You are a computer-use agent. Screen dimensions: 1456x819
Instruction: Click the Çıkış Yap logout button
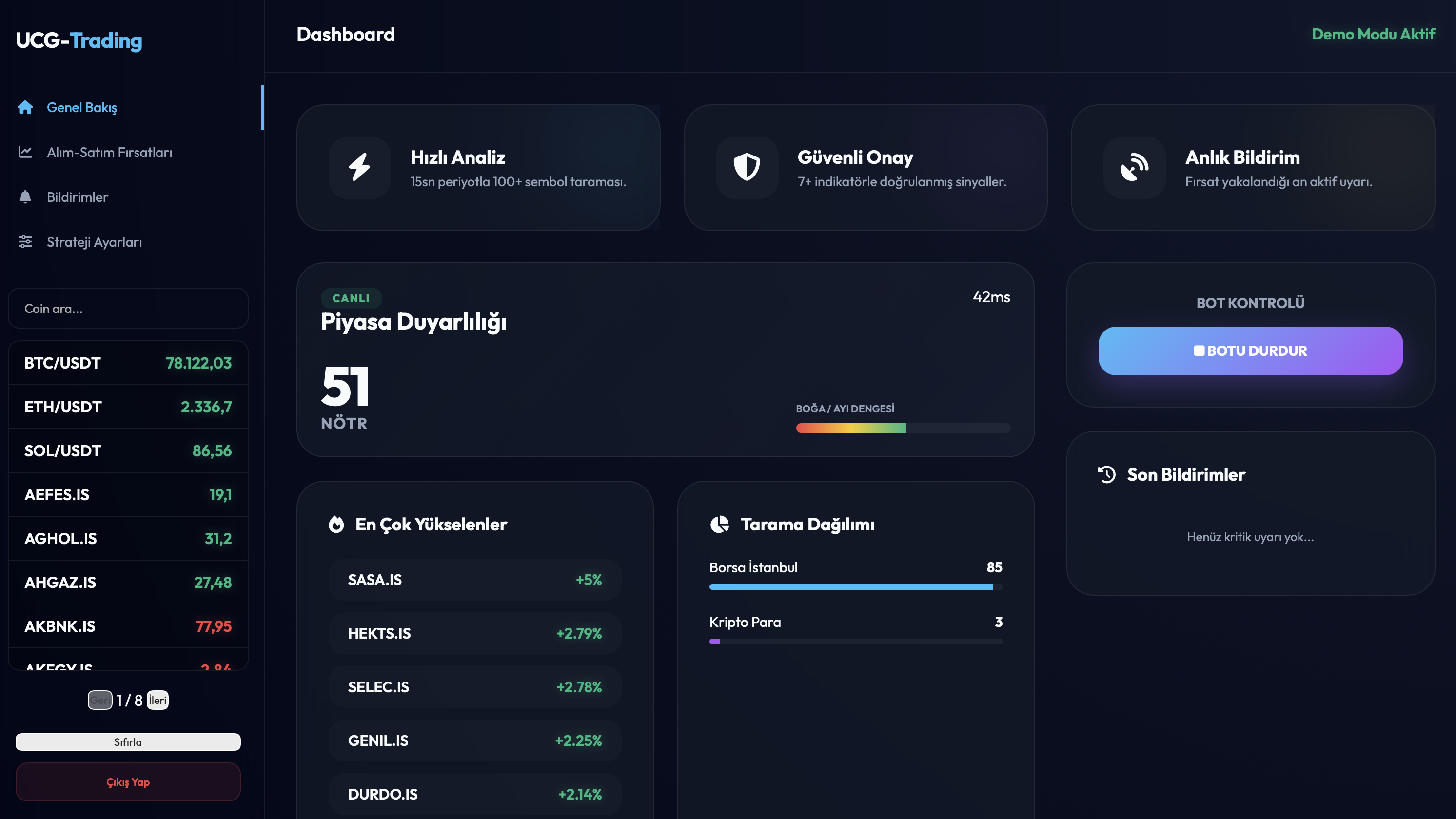(128, 781)
